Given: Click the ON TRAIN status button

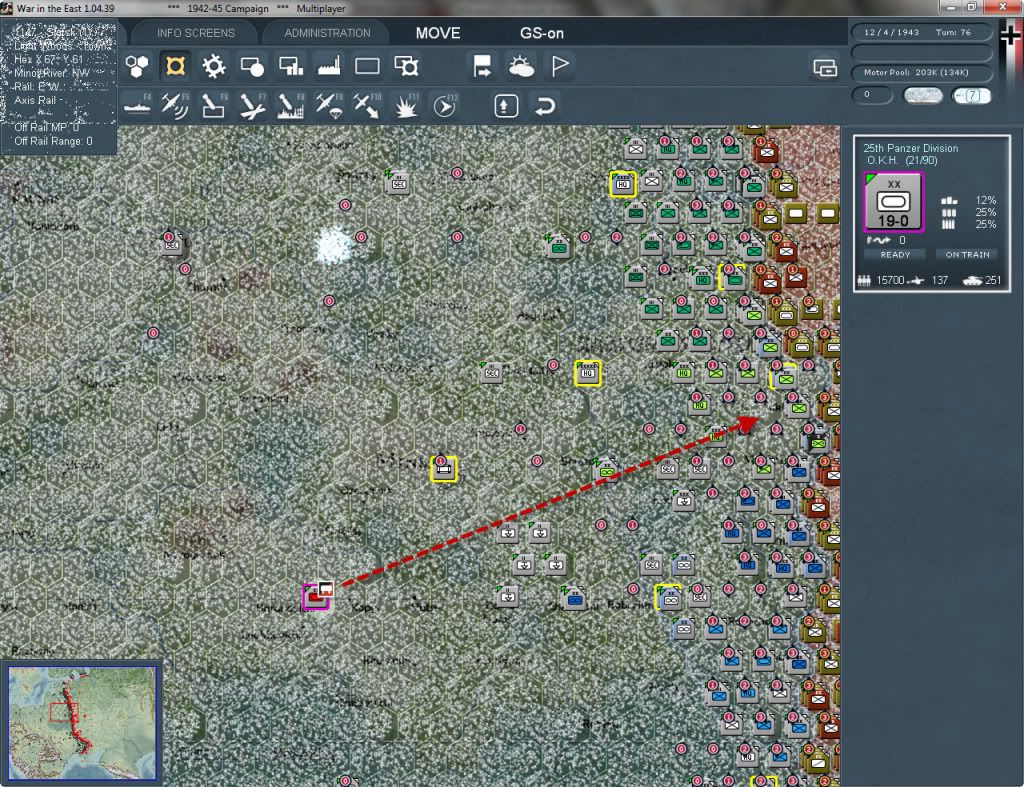Looking at the screenshot, I should click(x=967, y=255).
